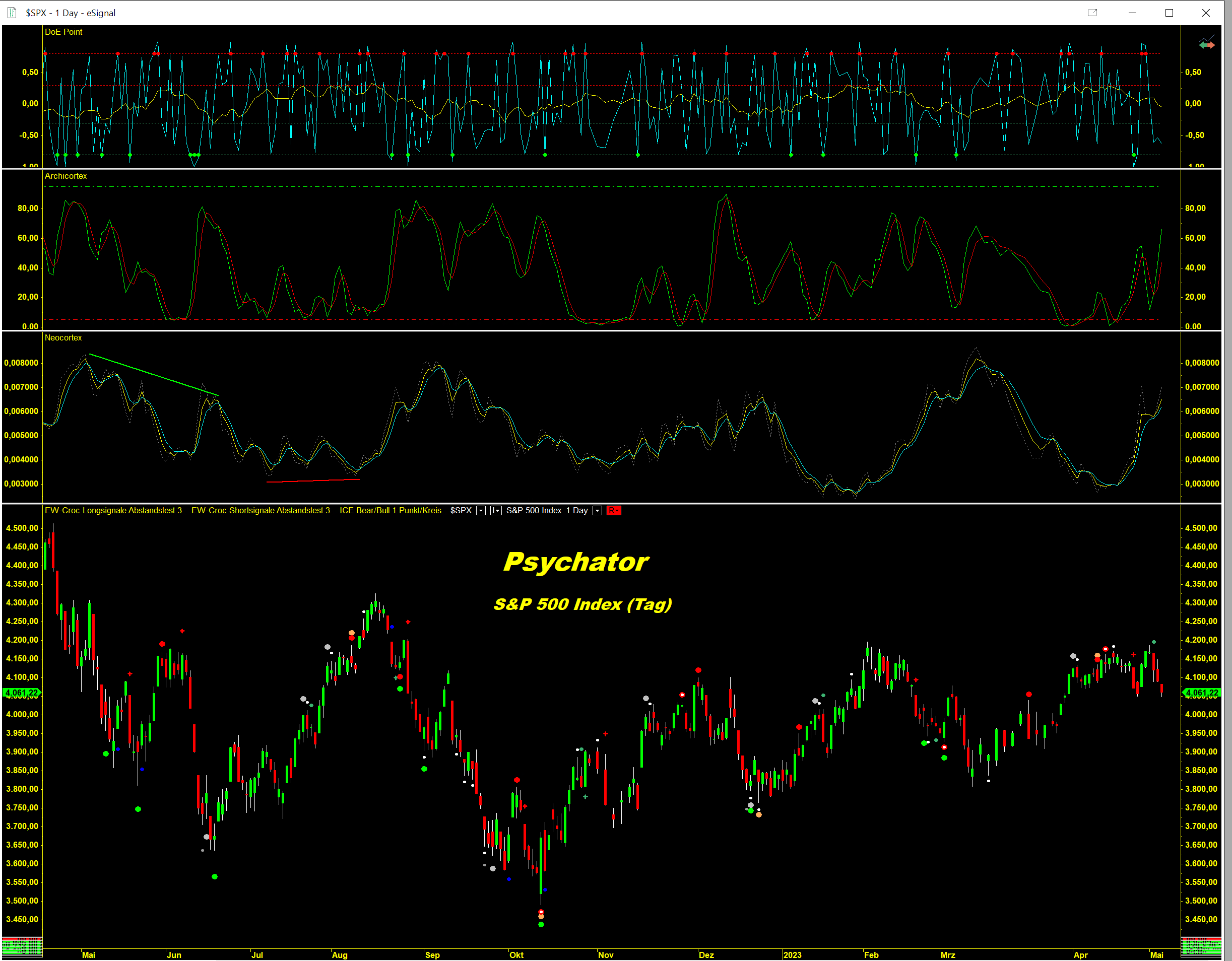
Task: Open the red R dropdown button
Action: (x=614, y=510)
